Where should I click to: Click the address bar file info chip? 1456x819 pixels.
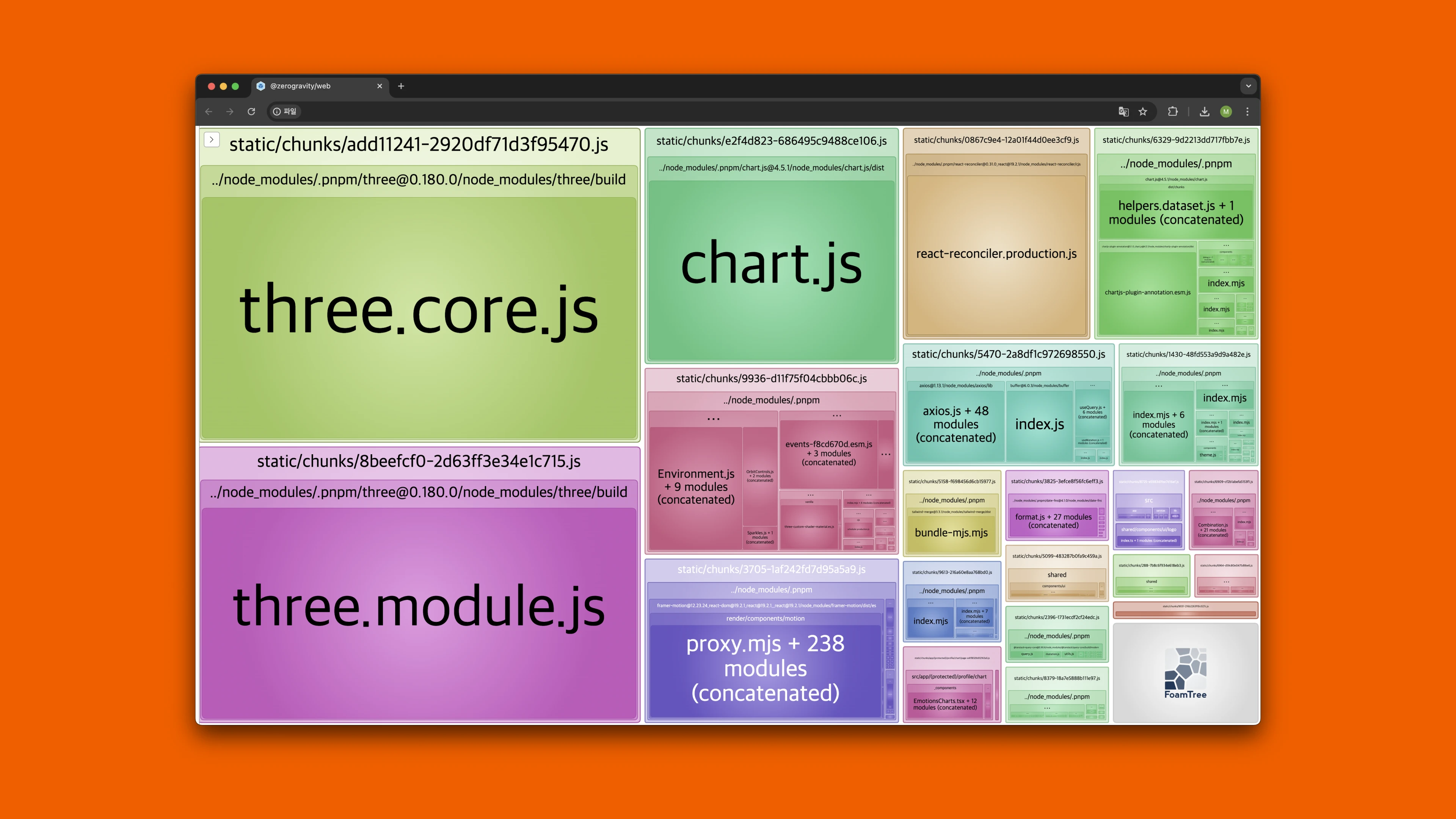click(284, 111)
